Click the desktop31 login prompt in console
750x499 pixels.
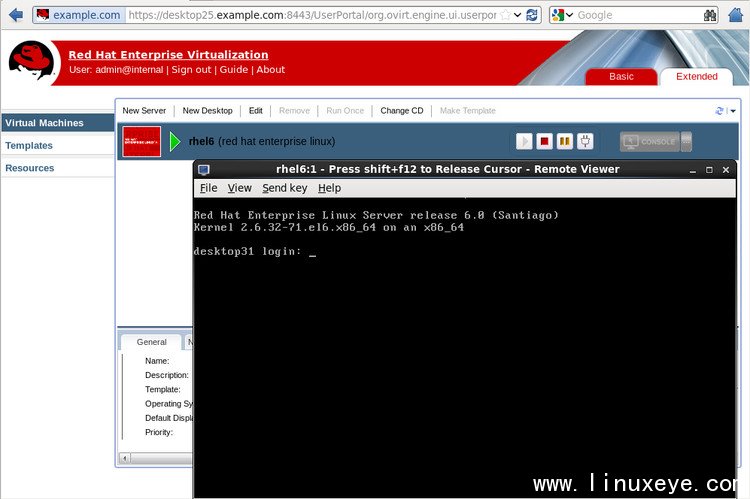click(254, 251)
